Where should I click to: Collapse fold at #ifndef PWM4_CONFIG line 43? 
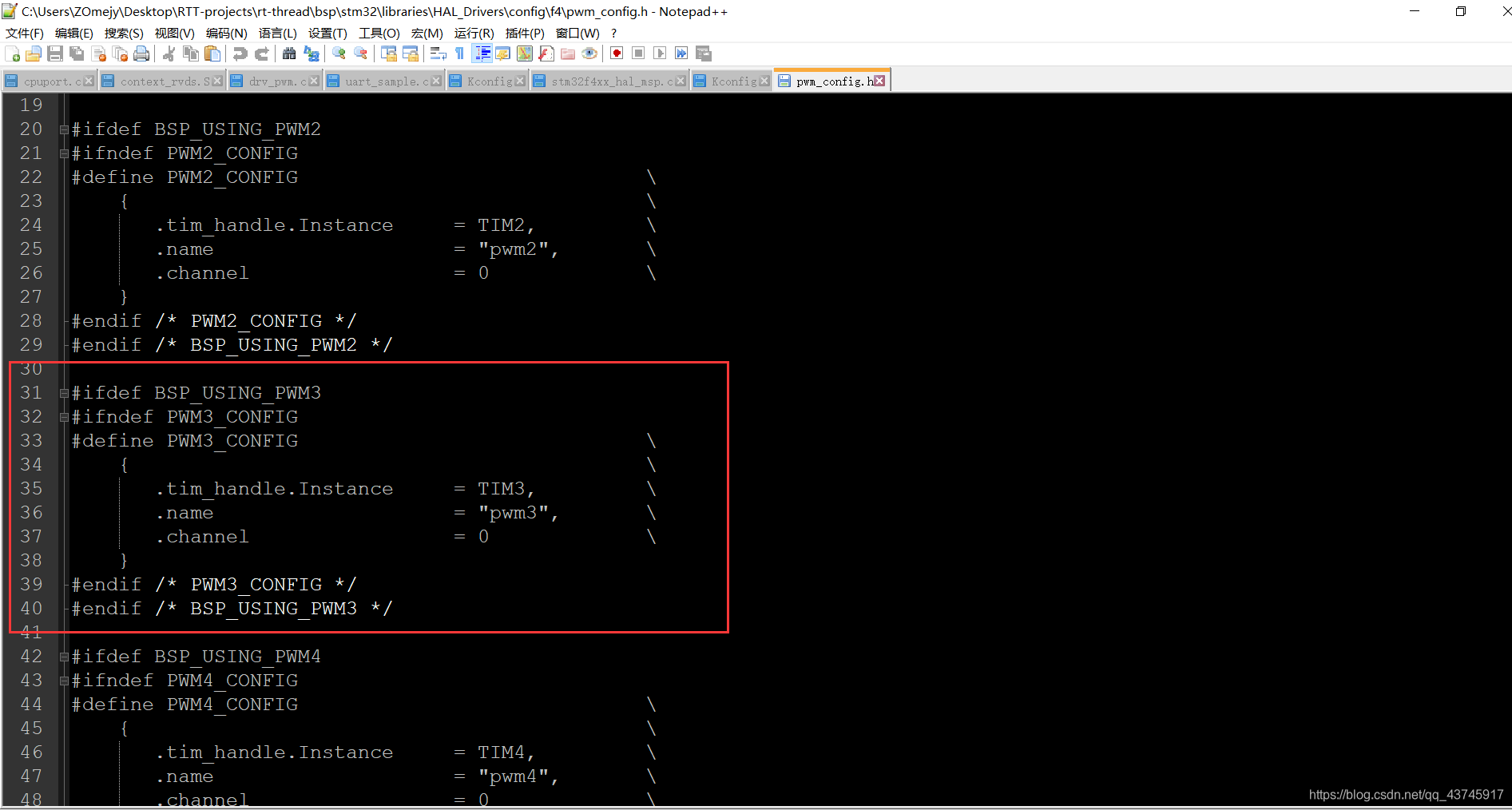(x=64, y=681)
